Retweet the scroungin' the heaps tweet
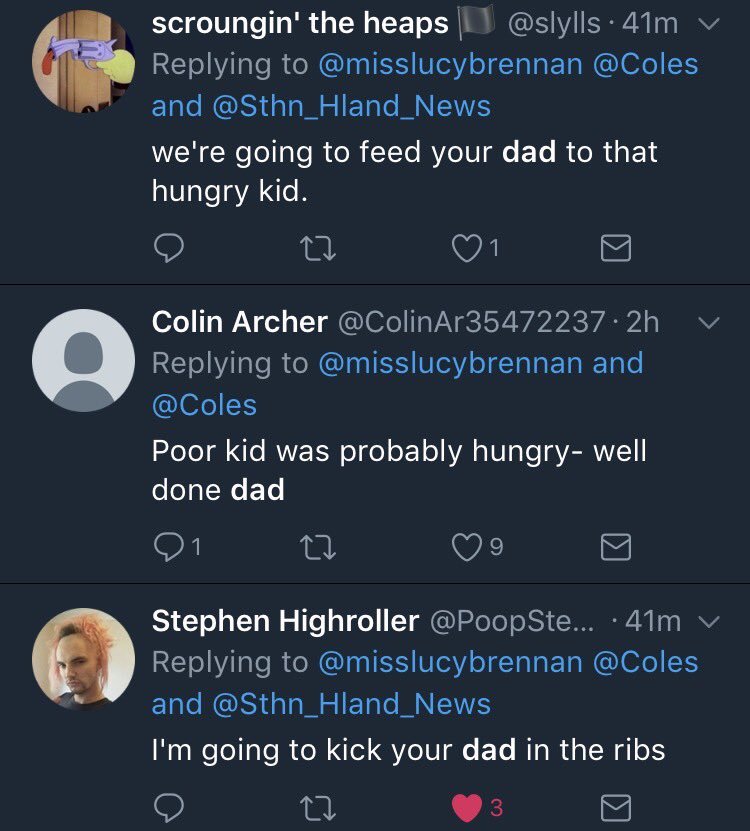The width and height of the screenshot is (750, 831). click(x=316, y=248)
